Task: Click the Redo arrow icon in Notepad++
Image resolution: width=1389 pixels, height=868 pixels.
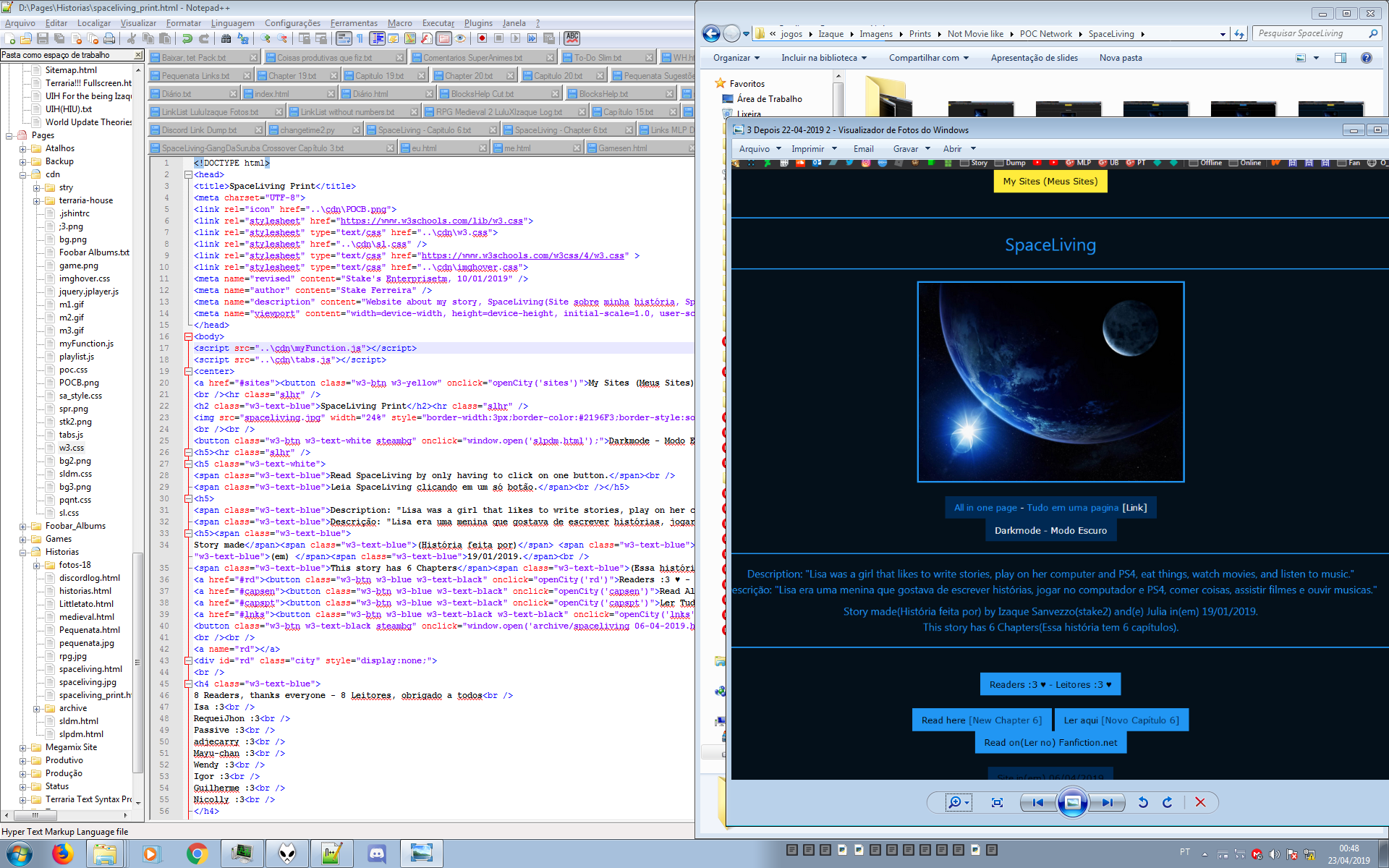Action: [204, 38]
